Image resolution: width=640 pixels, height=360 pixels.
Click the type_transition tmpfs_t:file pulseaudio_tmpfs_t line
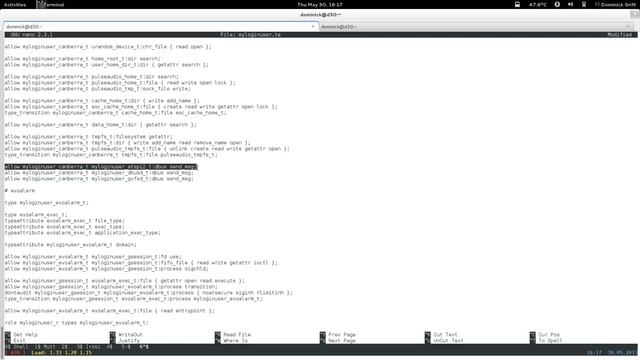111,155
